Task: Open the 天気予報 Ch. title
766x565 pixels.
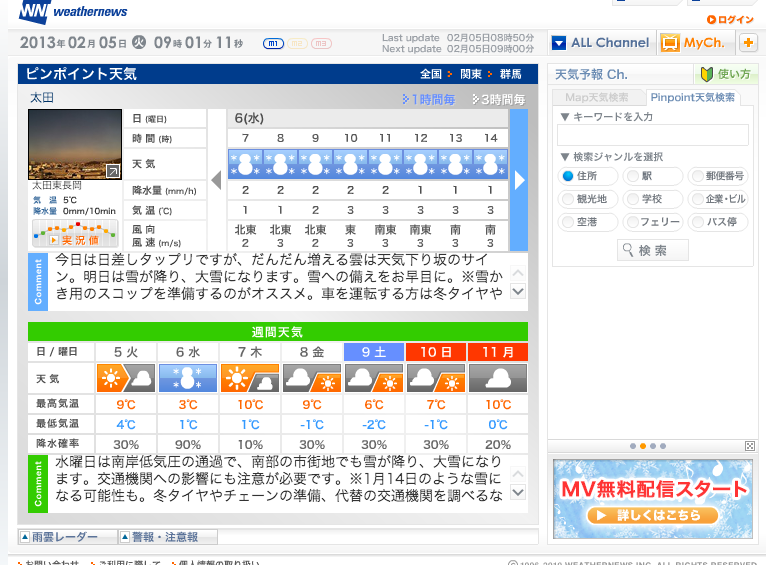Action: 591,74
